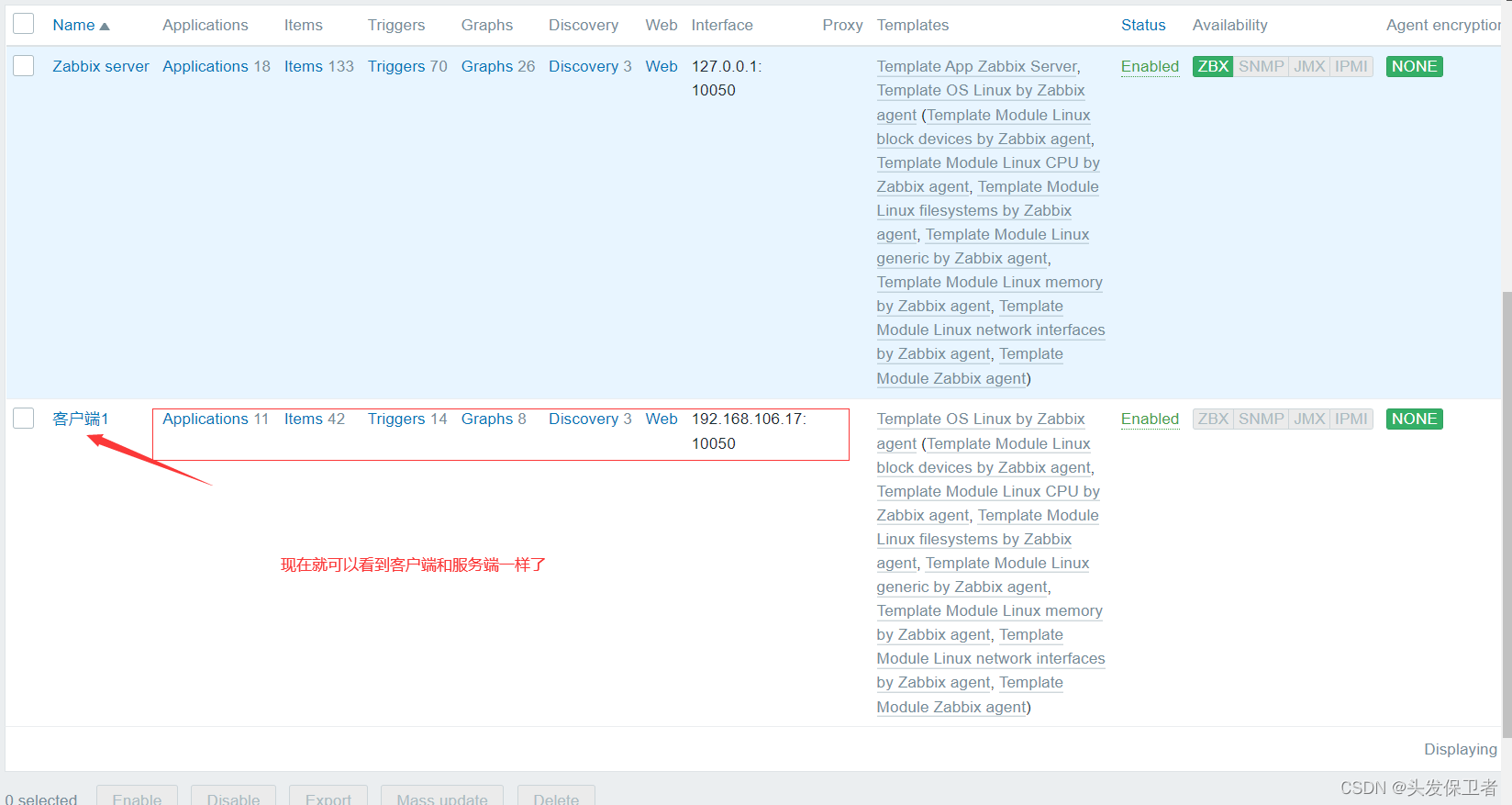Click NONE encryption badge of 客户端1

(x=1414, y=419)
